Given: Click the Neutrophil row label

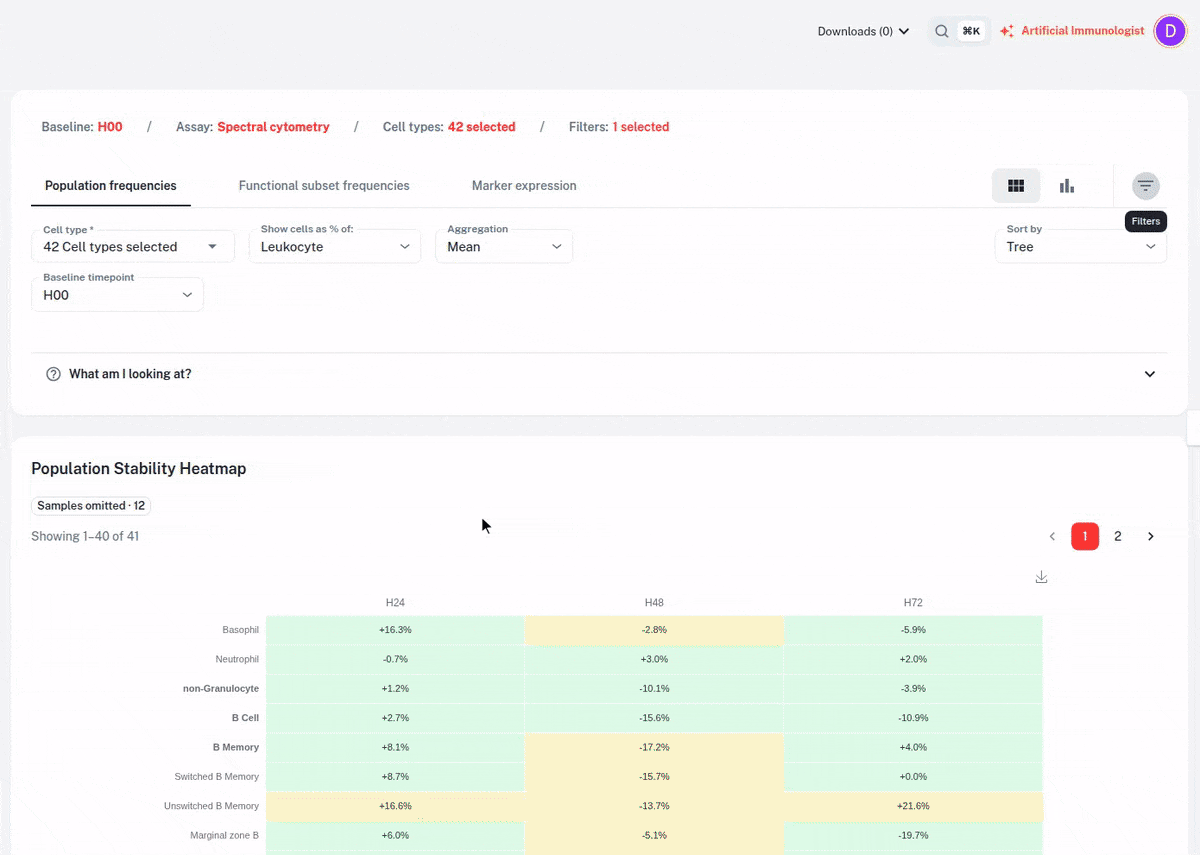Looking at the screenshot, I should (x=237, y=659).
